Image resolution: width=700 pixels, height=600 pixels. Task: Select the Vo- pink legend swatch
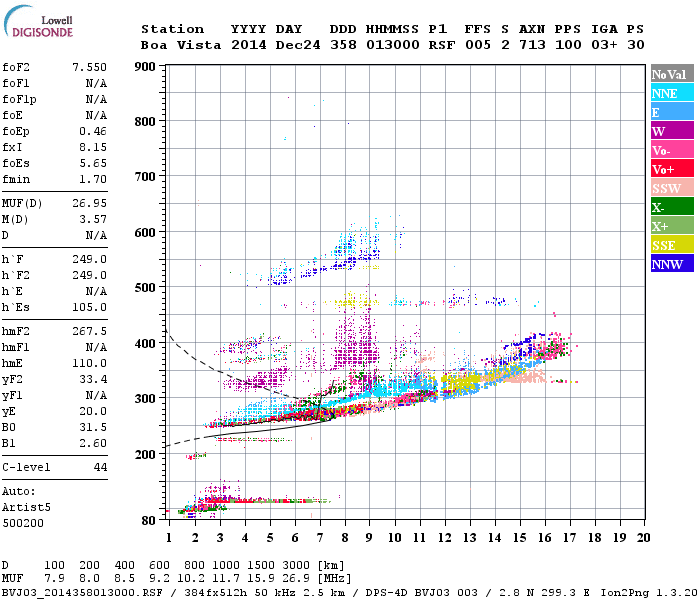click(672, 150)
